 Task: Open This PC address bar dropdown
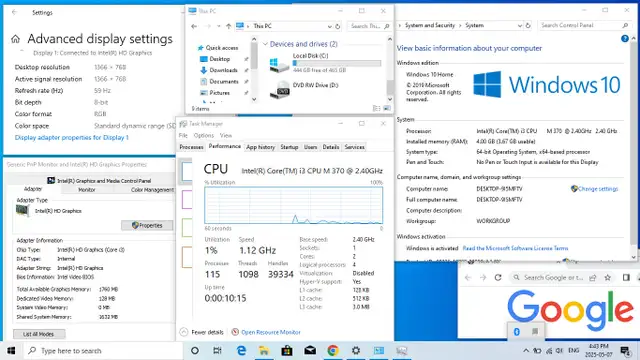pyautogui.click(x=329, y=26)
